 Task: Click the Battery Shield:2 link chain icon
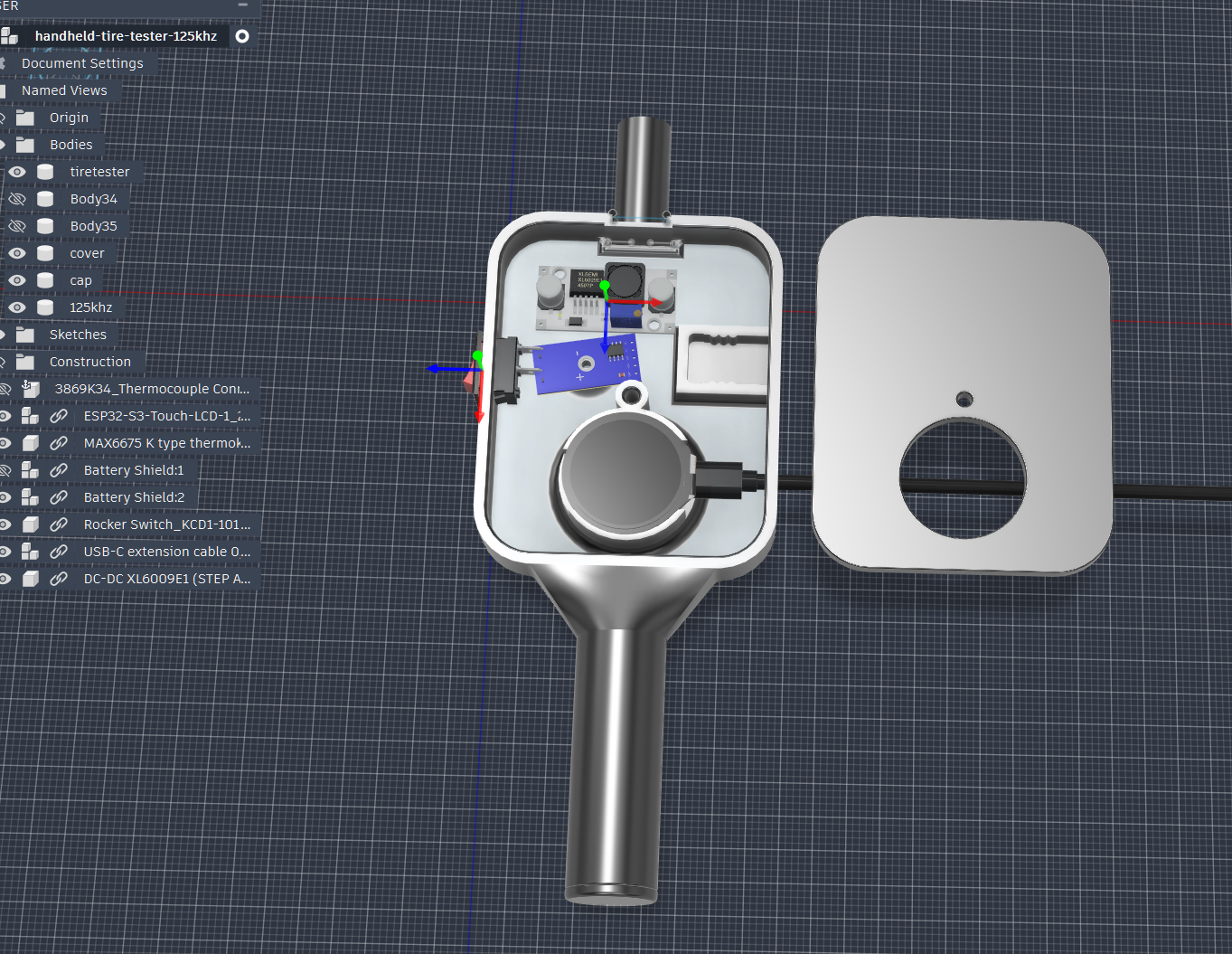pyautogui.click(x=59, y=497)
